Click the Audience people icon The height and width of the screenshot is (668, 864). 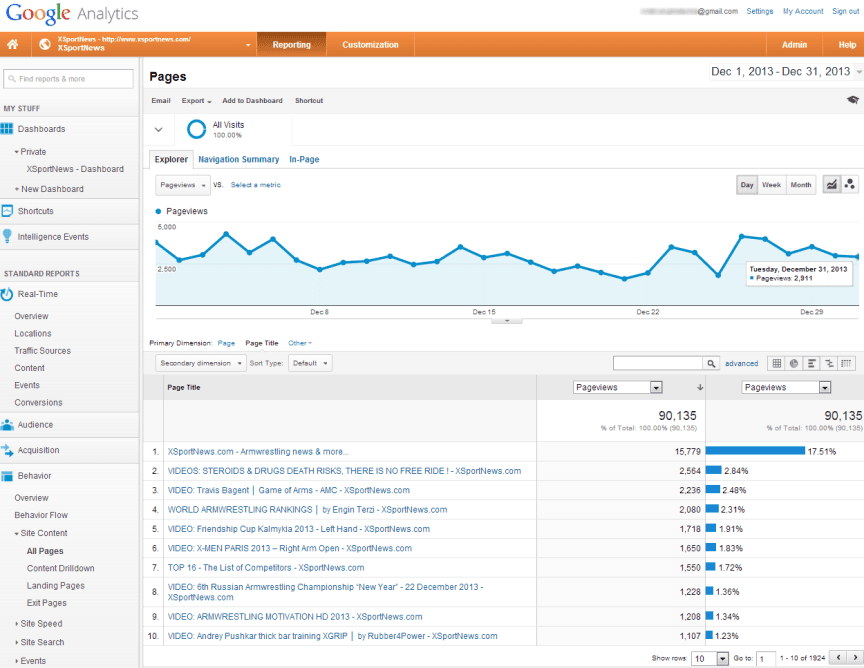[x=7, y=425]
